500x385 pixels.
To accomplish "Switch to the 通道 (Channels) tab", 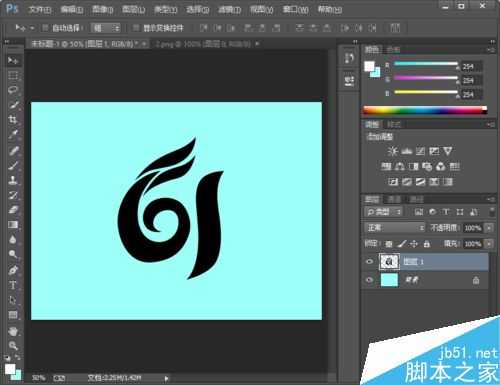I will pos(394,199).
